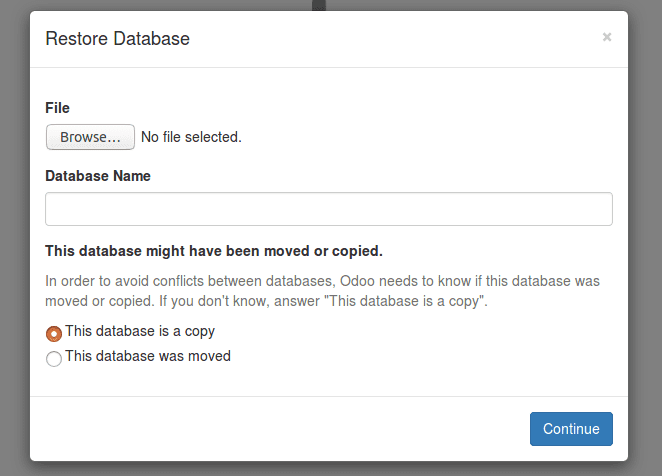Click the 'File' field label
The image size is (662, 476).
(58, 107)
